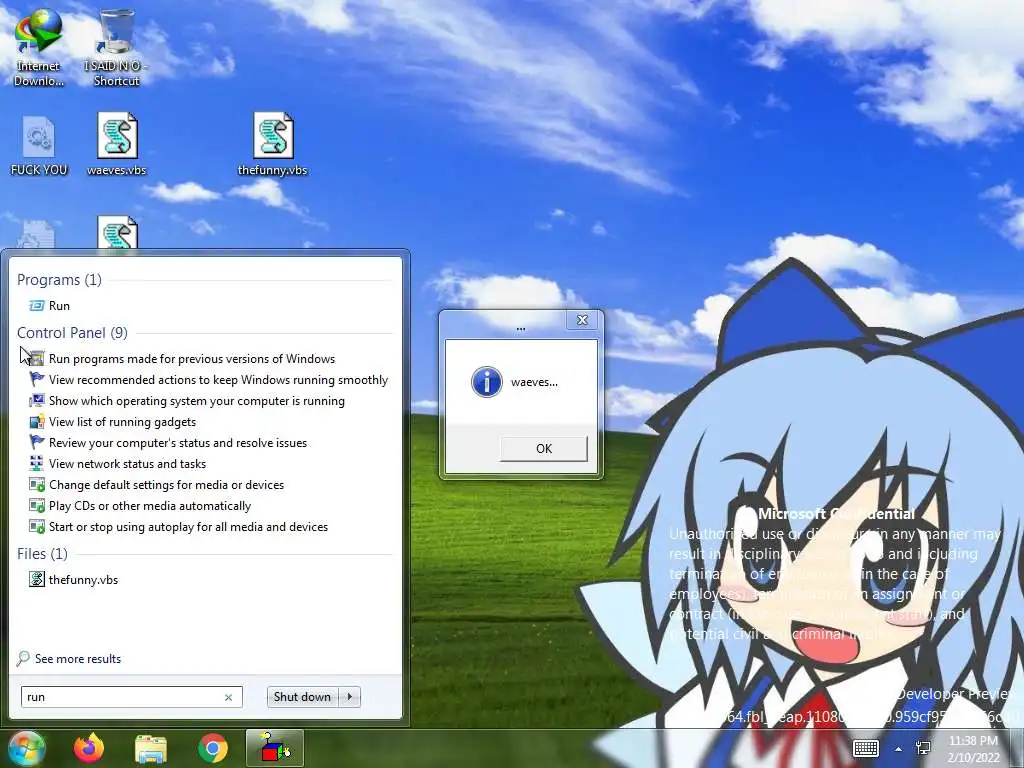Click See more results link
1024x768 pixels.
coord(78,658)
